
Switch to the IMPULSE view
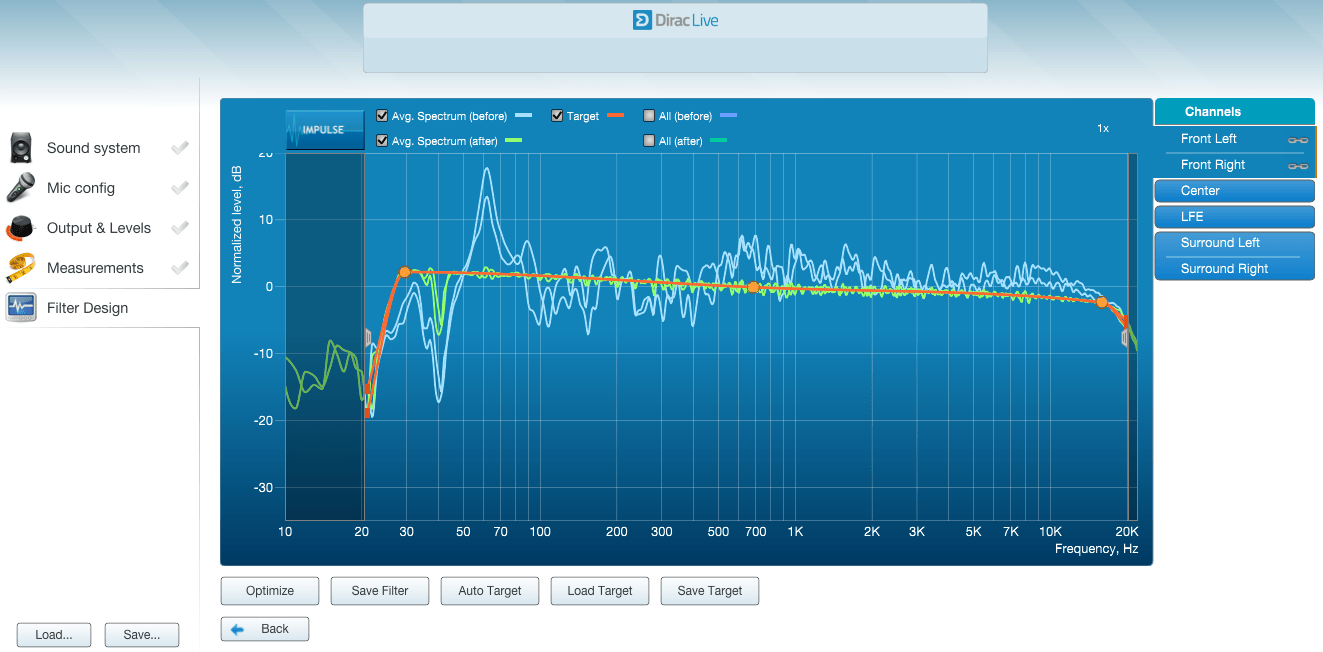[325, 130]
